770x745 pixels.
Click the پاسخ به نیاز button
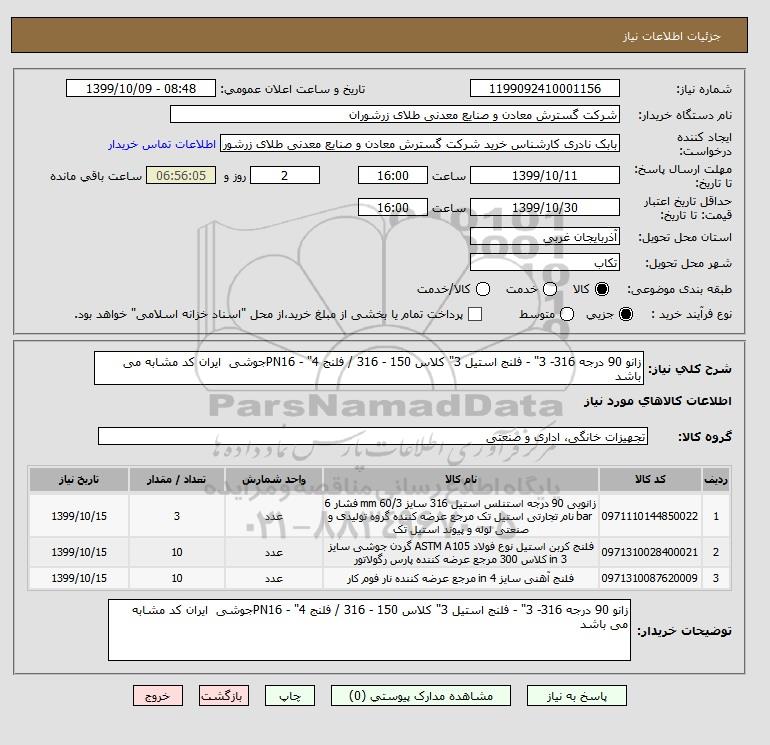tap(577, 696)
